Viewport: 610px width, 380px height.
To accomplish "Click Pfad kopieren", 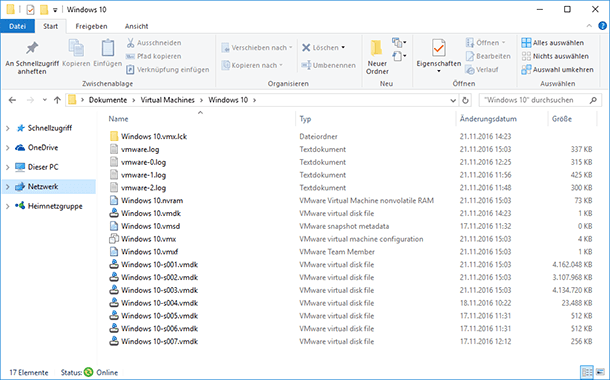I will tap(153, 56).
